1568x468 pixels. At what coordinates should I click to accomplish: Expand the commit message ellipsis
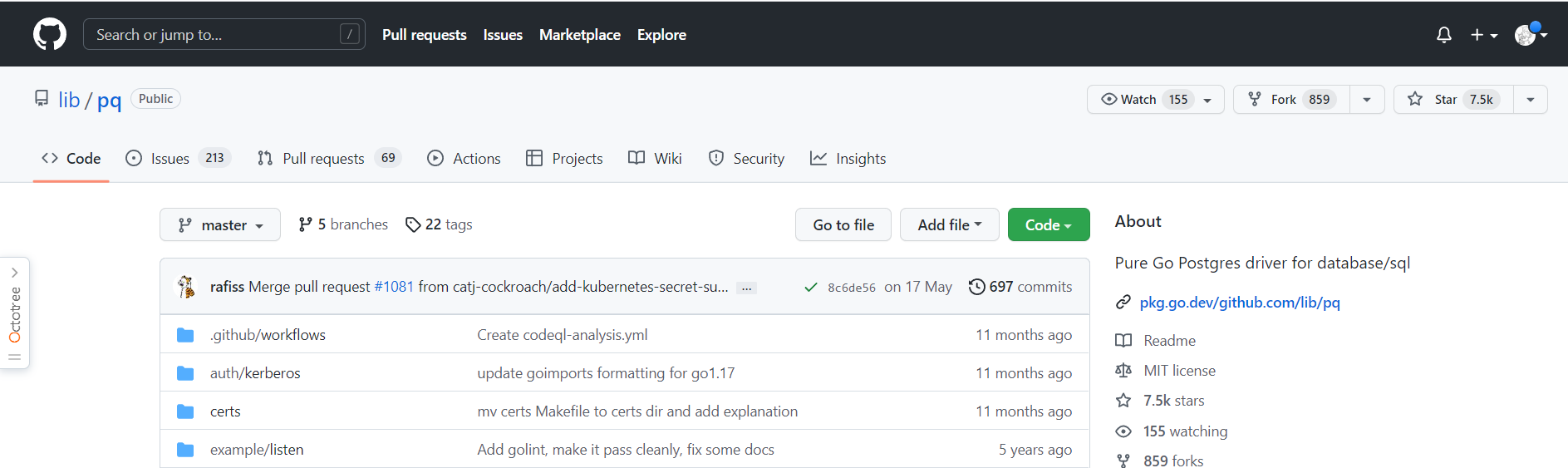[x=746, y=288]
